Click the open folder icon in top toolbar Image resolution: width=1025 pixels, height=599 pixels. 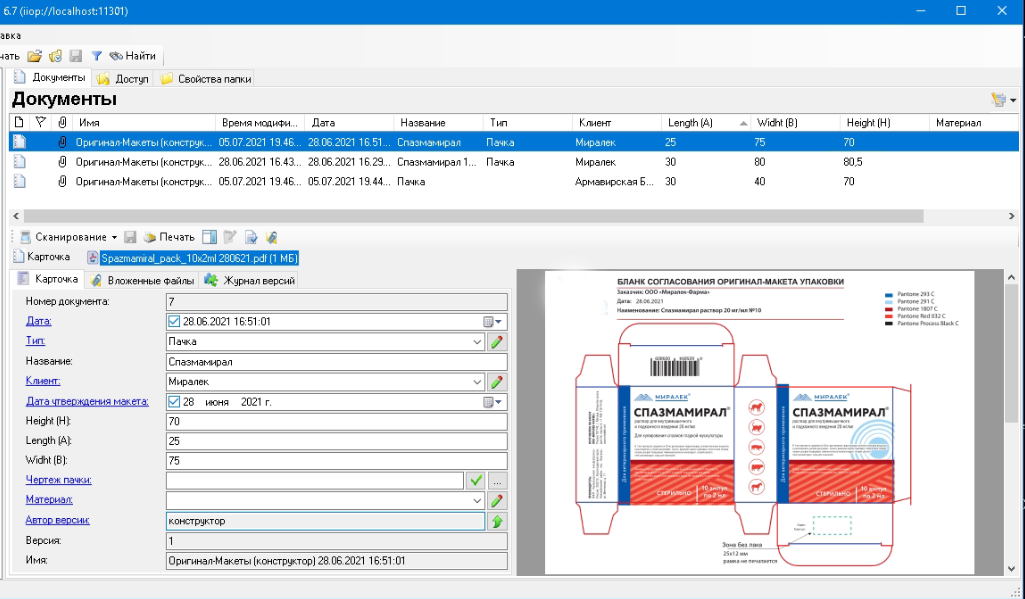point(35,56)
